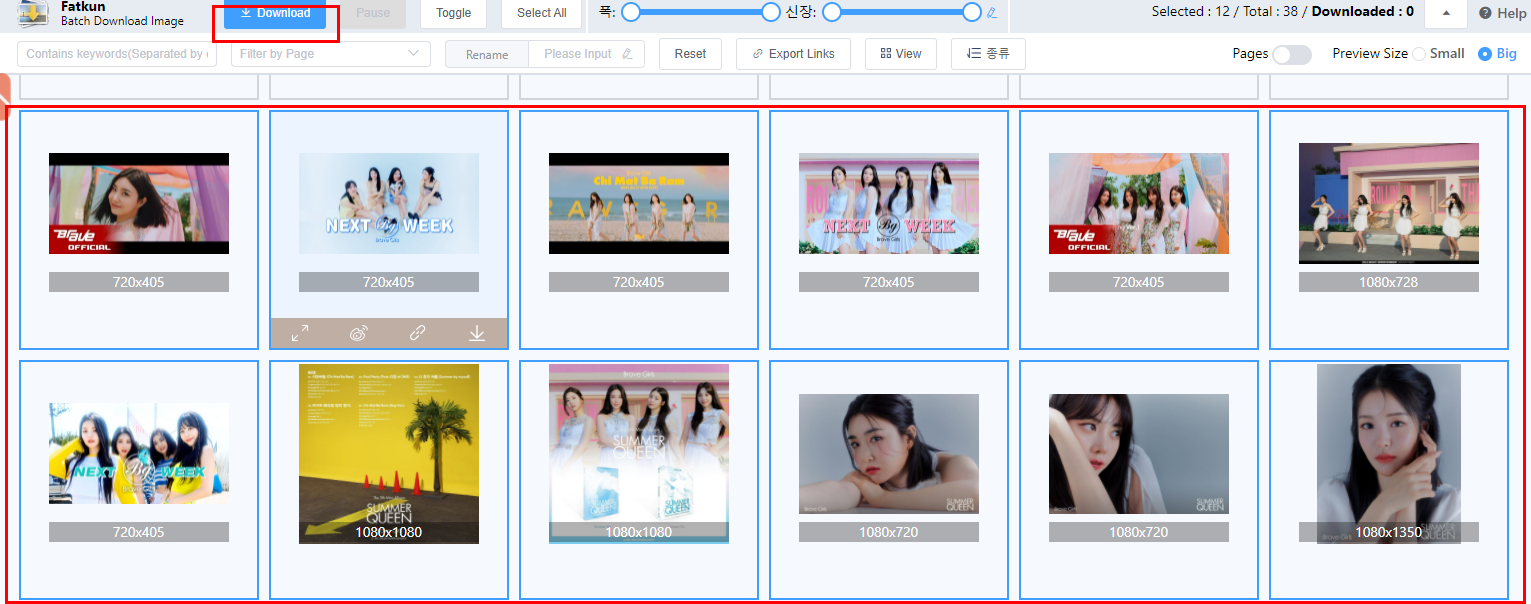Image resolution: width=1531 pixels, height=604 pixels.
Task: Click width slider minimum handle
Action: 631,12
